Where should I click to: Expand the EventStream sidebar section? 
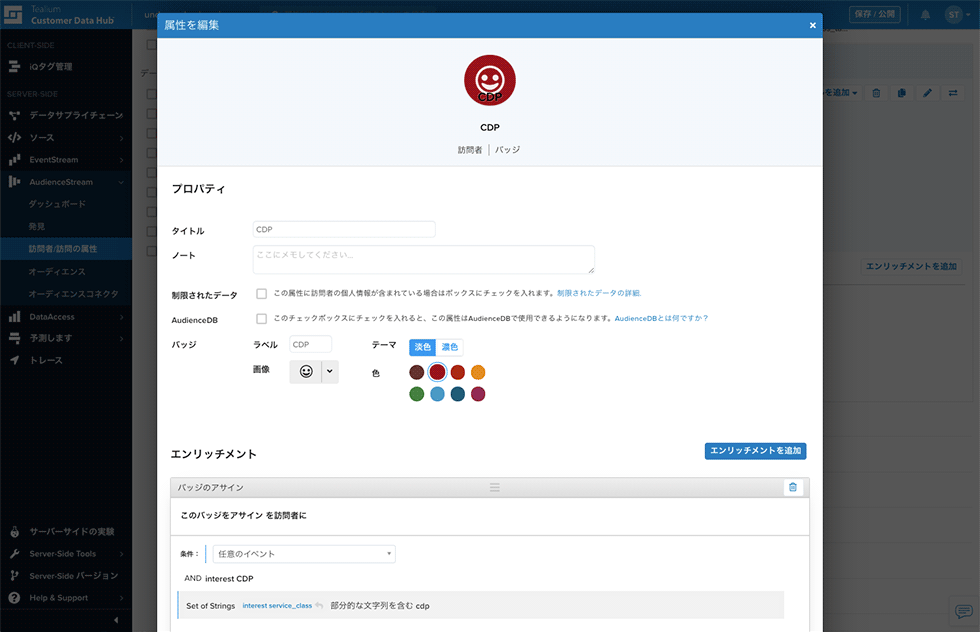pos(66,160)
